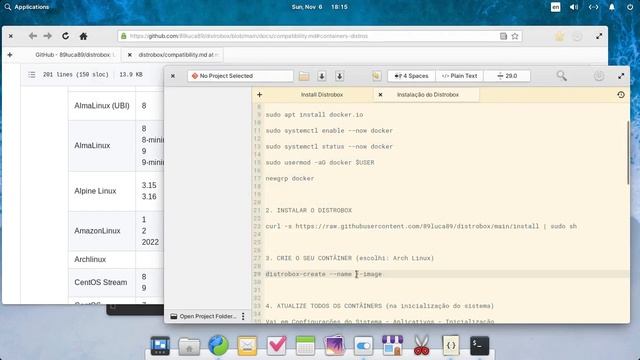Open the Code editor settings menu
The width and height of the screenshot is (640, 360).
[599, 76]
